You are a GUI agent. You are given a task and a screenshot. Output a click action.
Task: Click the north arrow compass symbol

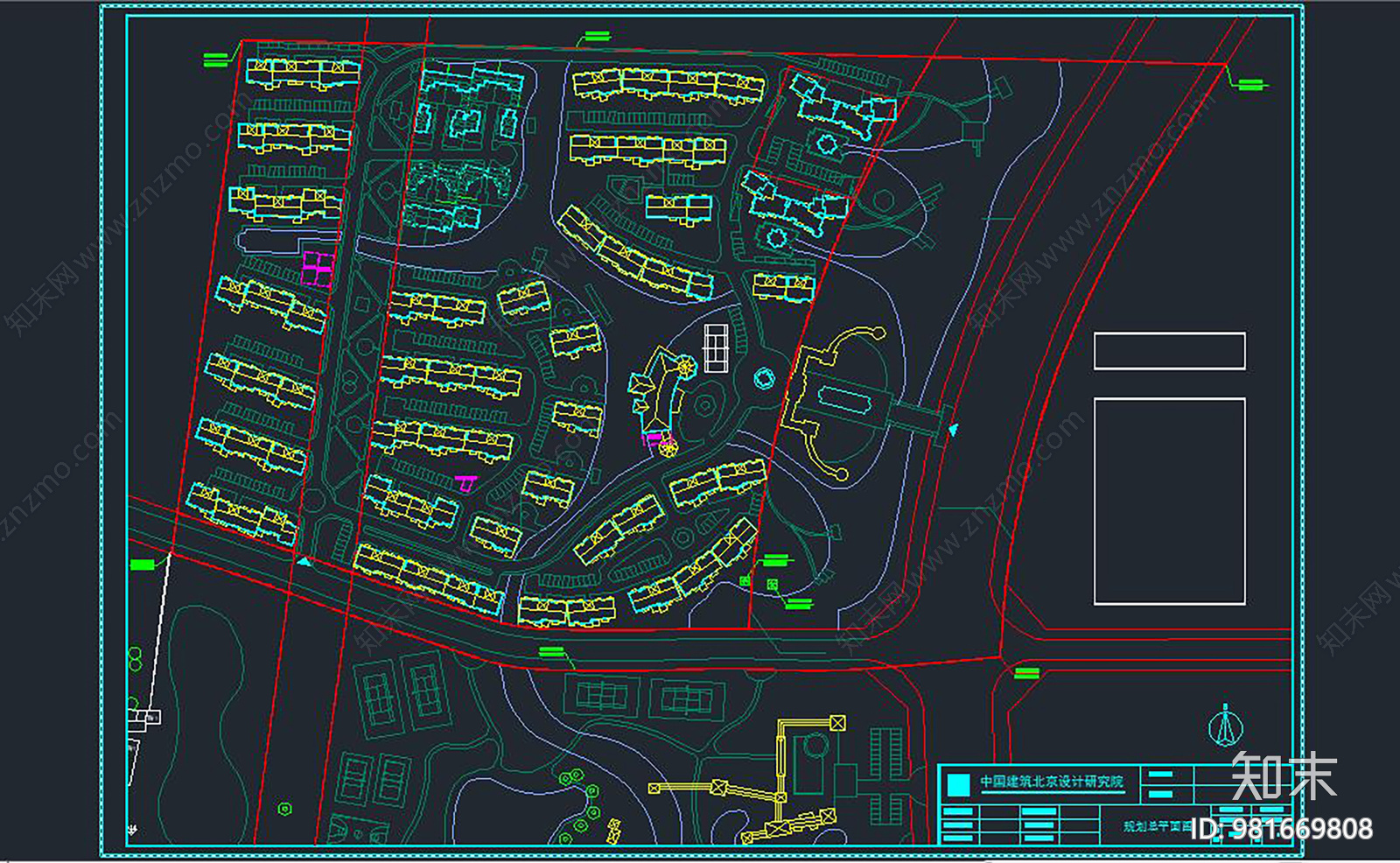1226,725
